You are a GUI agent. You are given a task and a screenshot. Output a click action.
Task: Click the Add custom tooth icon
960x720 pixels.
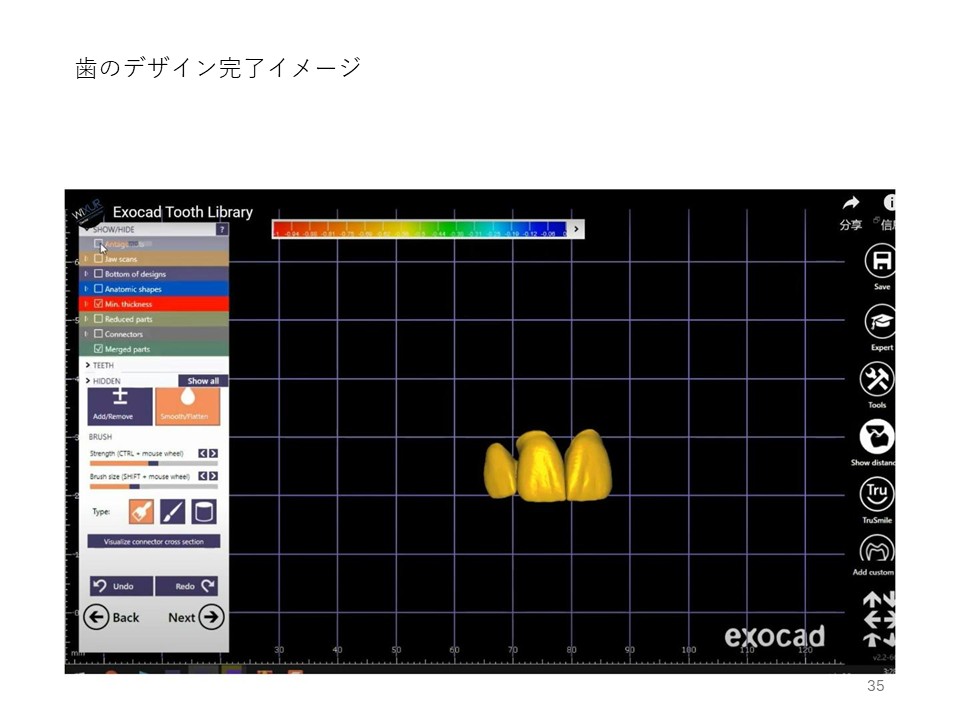point(877,550)
